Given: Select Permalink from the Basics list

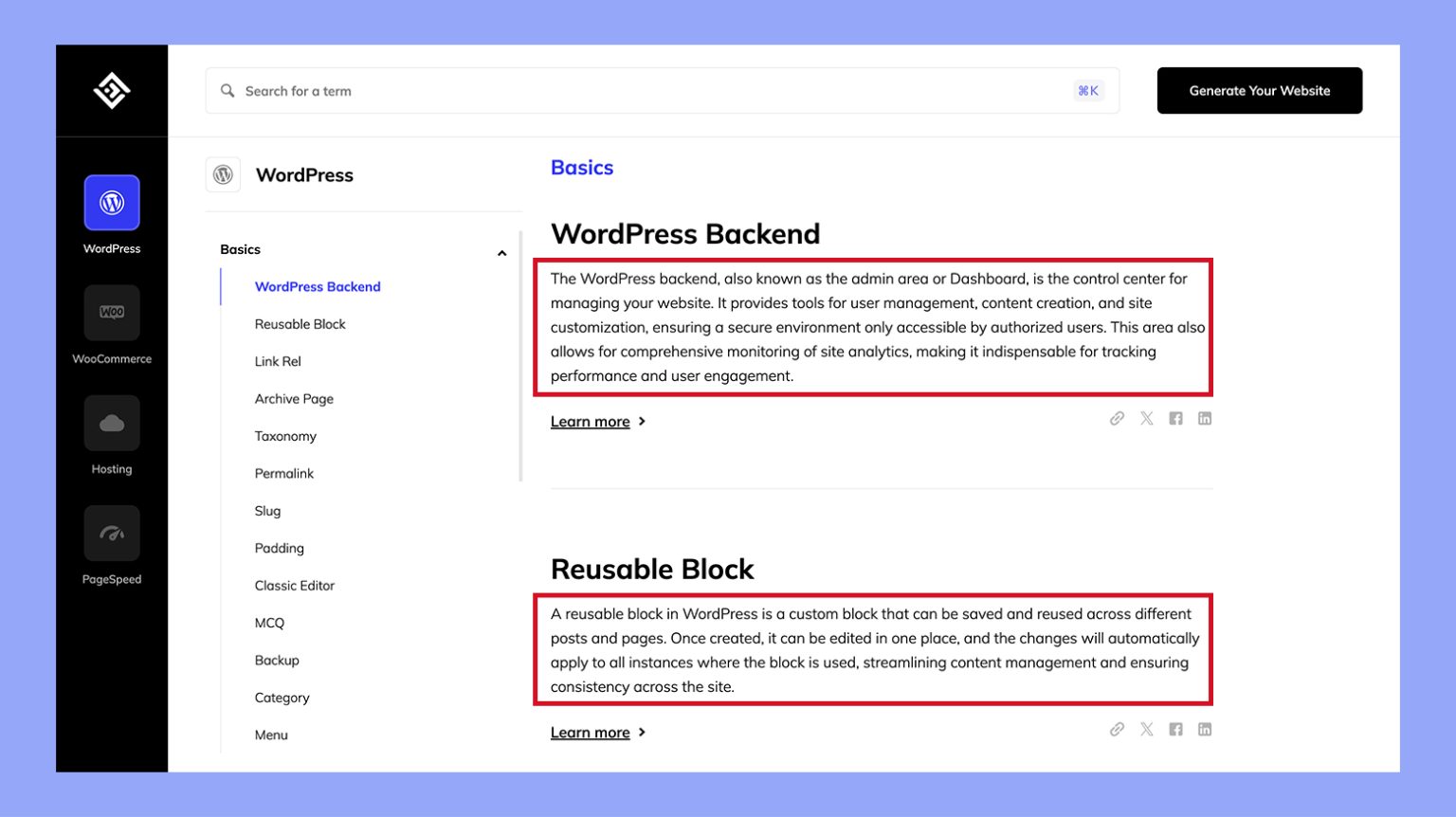Looking at the screenshot, I should [x=283, y=473].
